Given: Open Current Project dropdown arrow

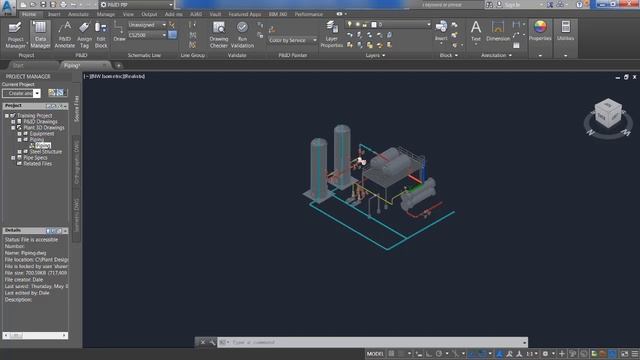Looking at the screenshot, I should [37, 93].
